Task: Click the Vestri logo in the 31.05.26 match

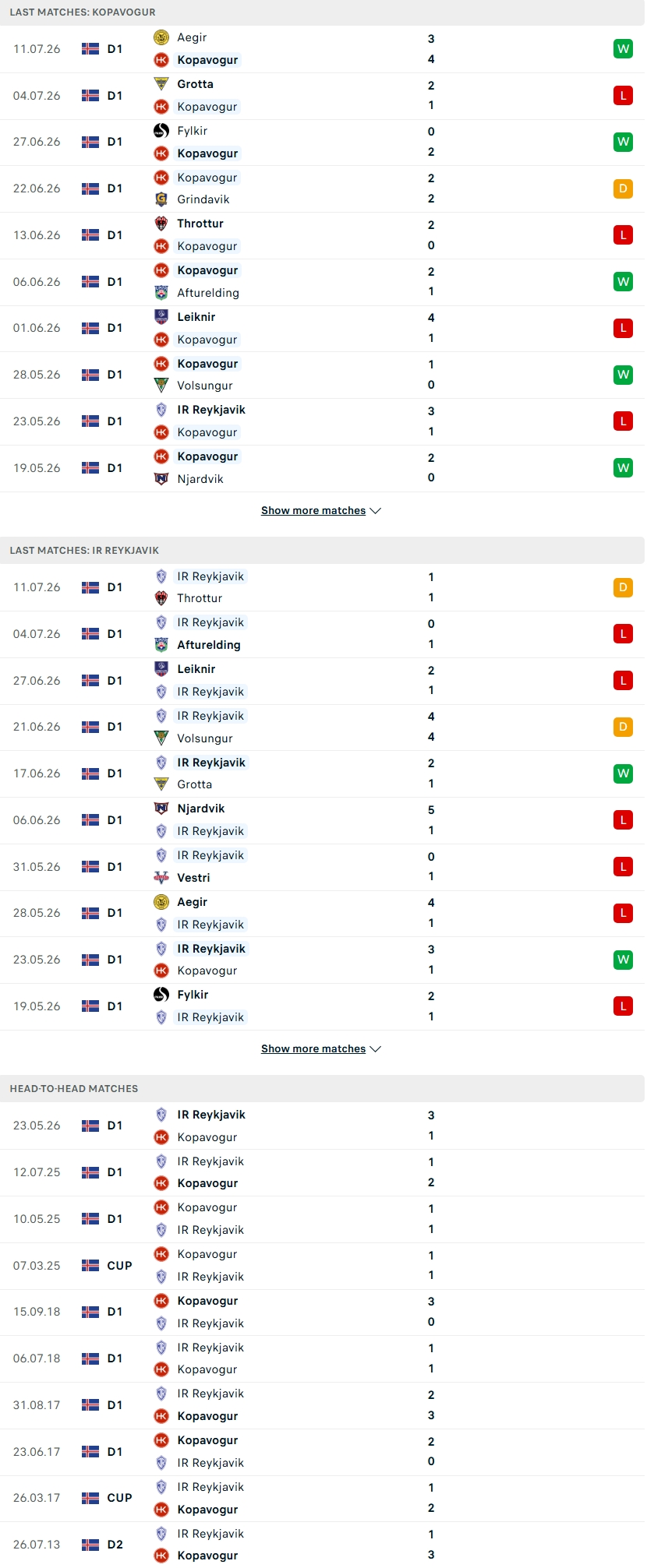Action: coord(161,878)
